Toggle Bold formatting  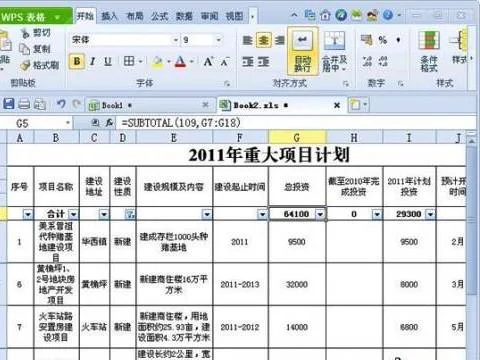(x=77, y=62)
